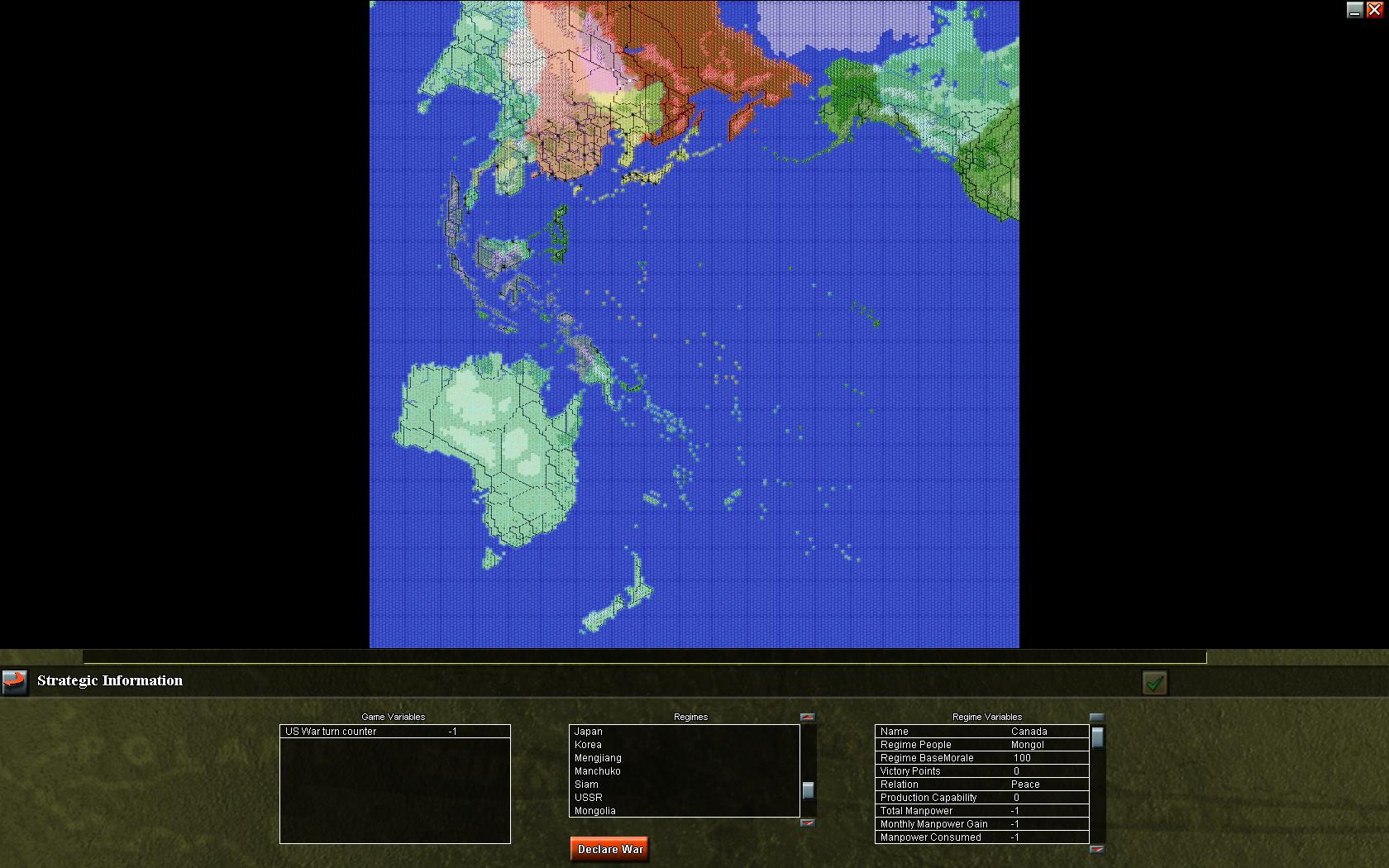Click the Relation row showing Peace
Image resolution: width=1389 pixels, height=868 pixels.
[982, 785]
